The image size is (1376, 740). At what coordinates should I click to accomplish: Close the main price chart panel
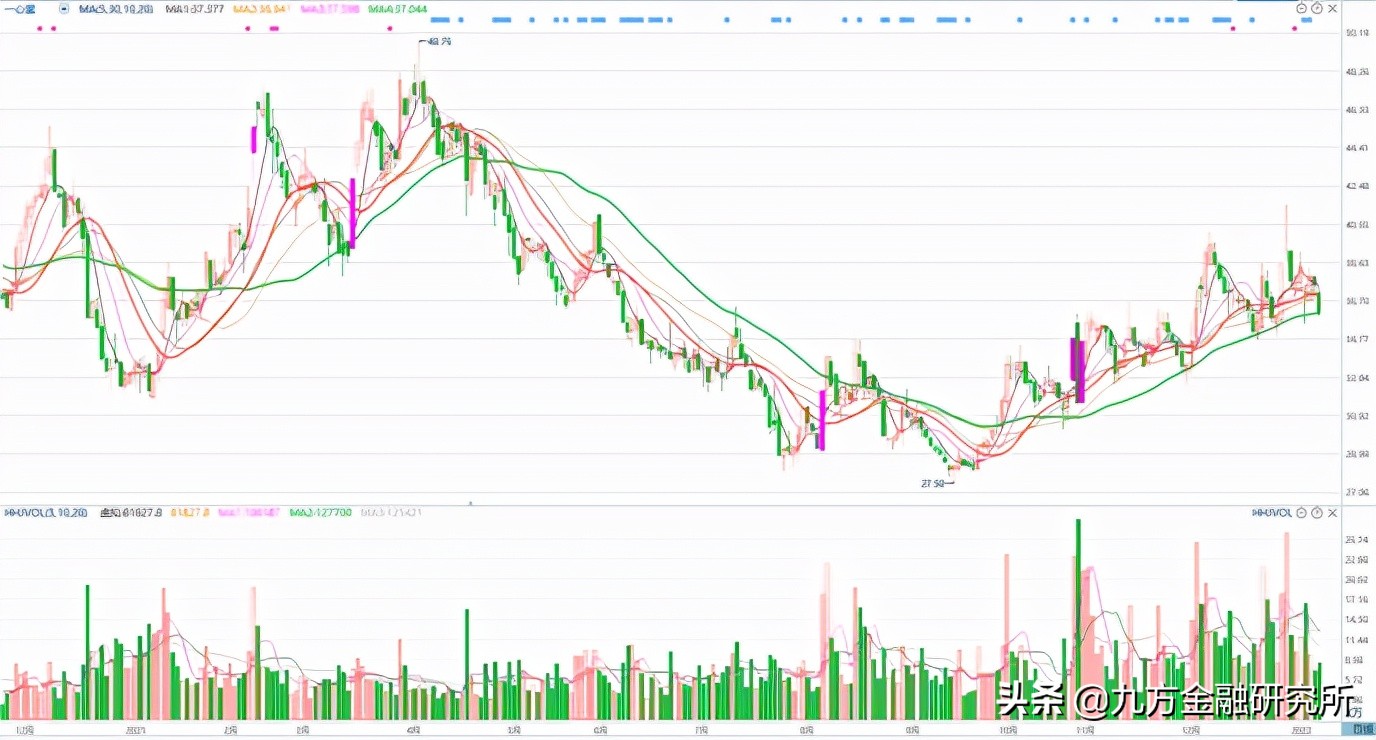[1332, 8]
